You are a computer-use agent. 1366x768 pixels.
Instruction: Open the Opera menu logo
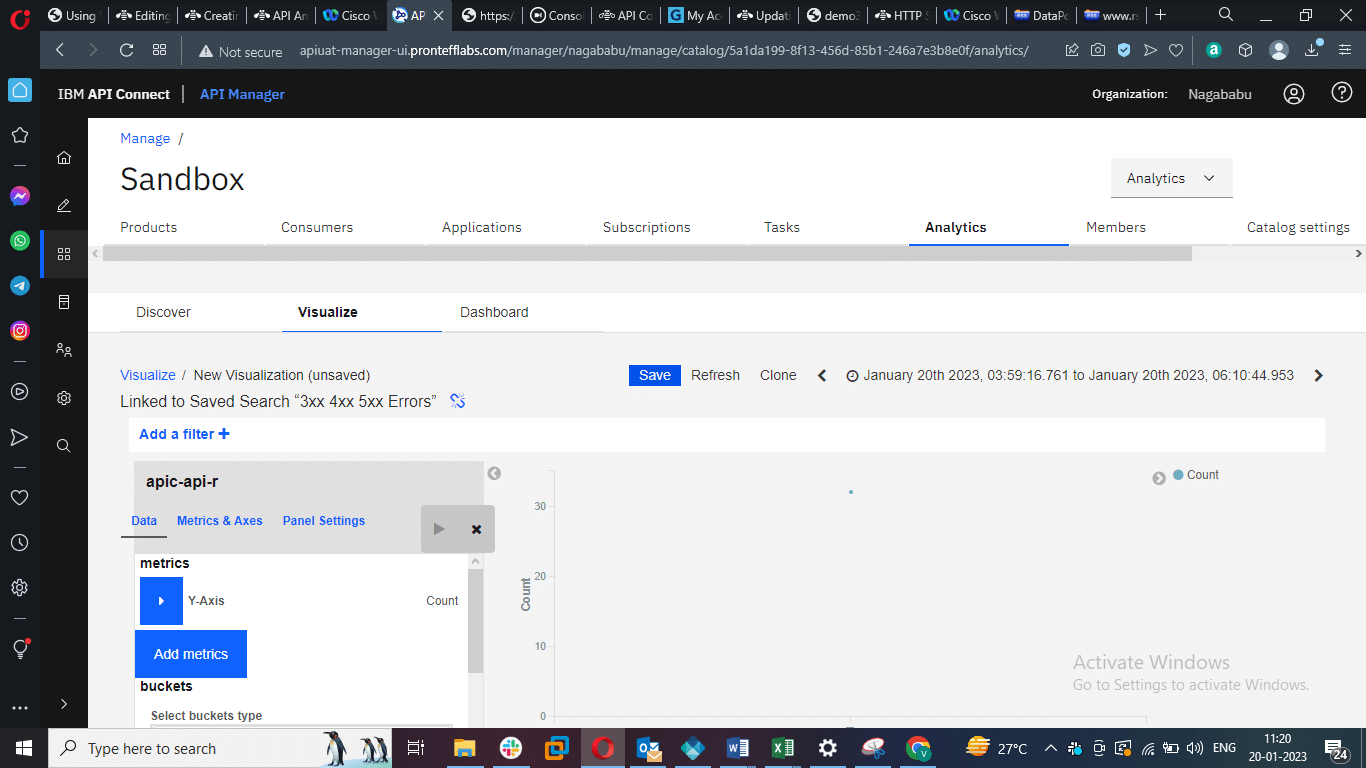point(19,17)
